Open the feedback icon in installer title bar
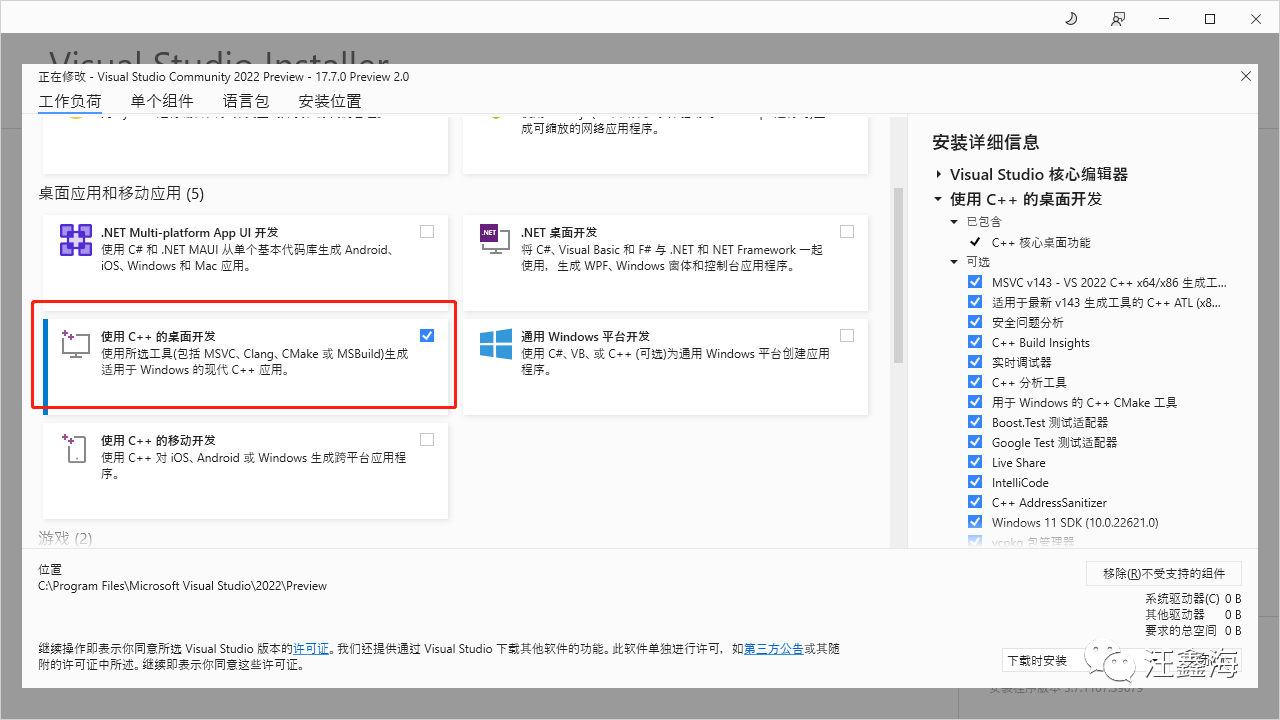Viewport: 1280px width, 720px height. click(1118, 19)
